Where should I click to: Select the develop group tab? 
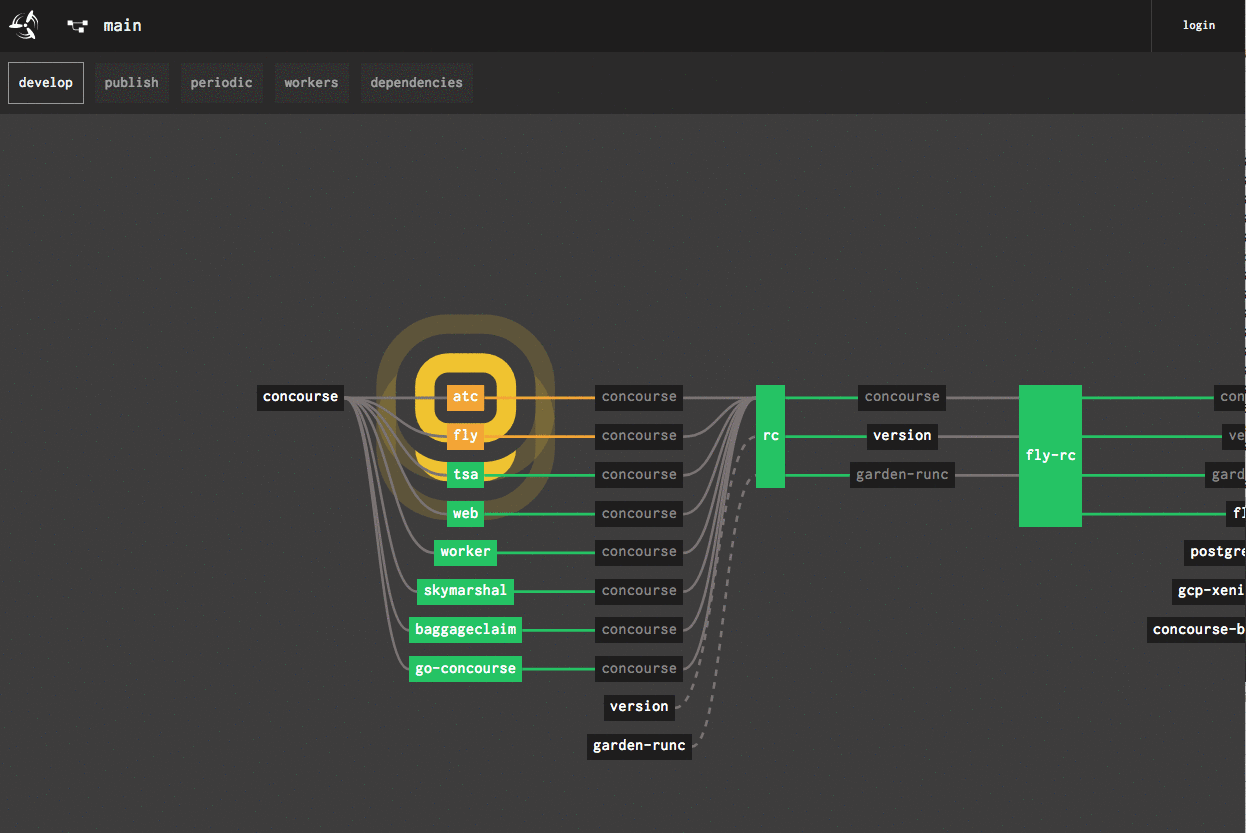click(46, 83)
